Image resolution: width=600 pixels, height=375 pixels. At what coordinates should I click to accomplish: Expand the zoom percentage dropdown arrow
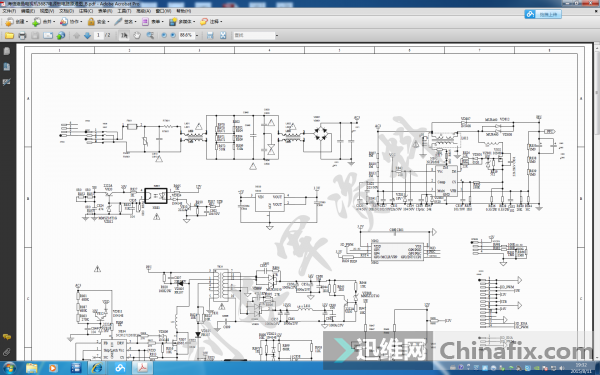[x=197, y=36]
